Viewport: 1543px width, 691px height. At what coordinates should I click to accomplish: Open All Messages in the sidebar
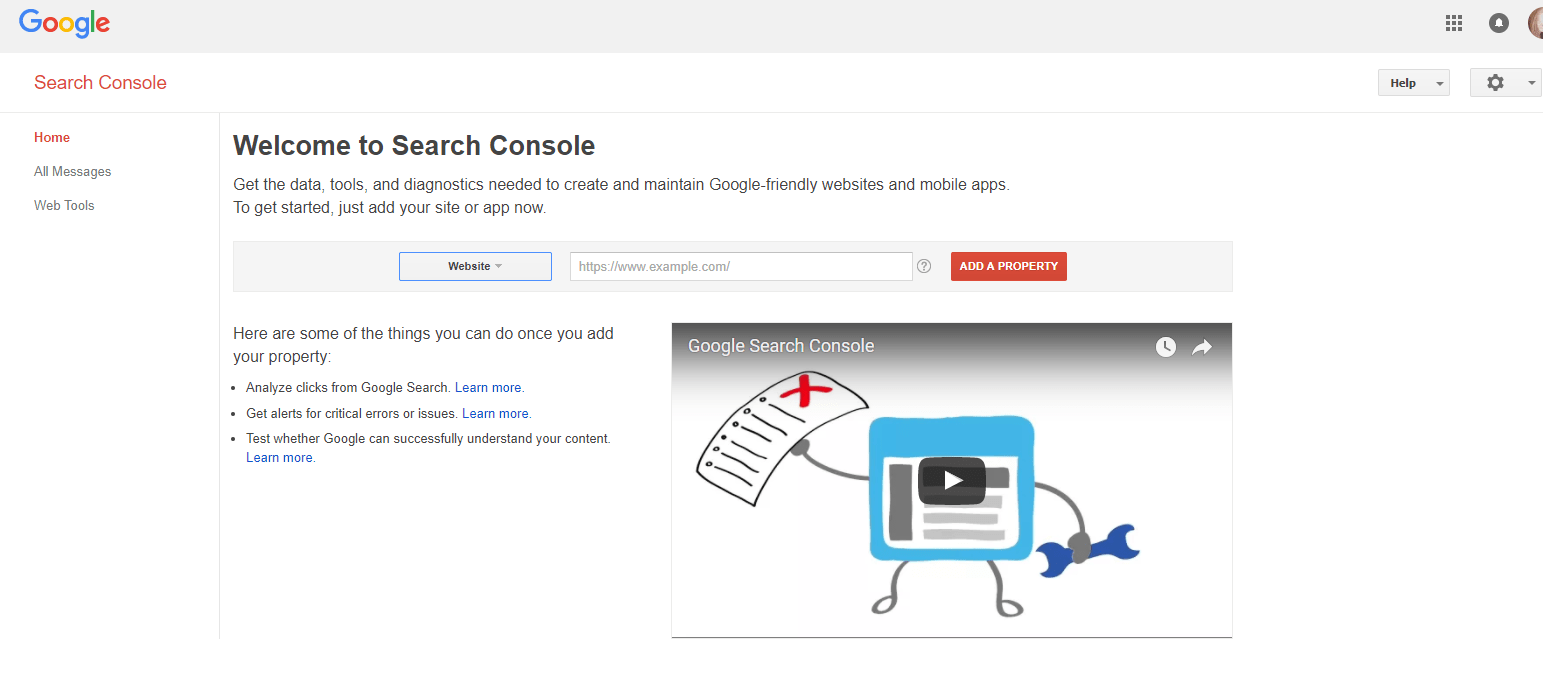(73, 172)
